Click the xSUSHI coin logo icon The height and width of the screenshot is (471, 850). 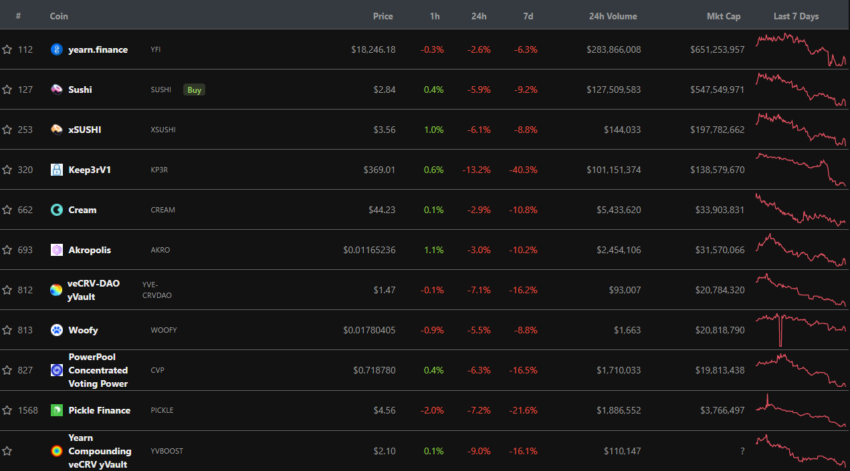56,130
